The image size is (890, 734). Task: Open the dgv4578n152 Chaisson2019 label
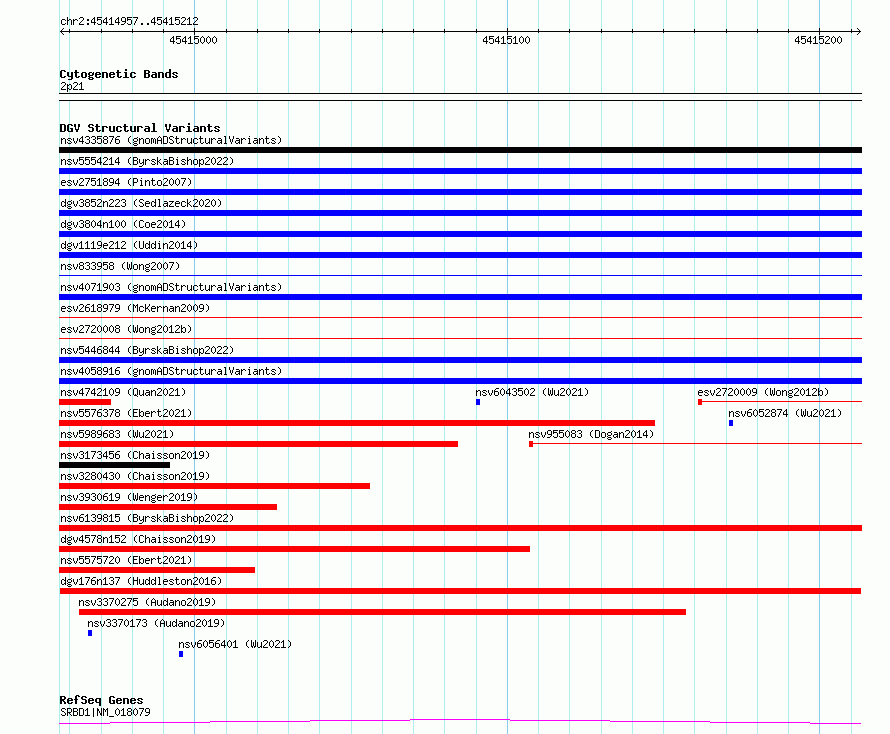point(138,539)
